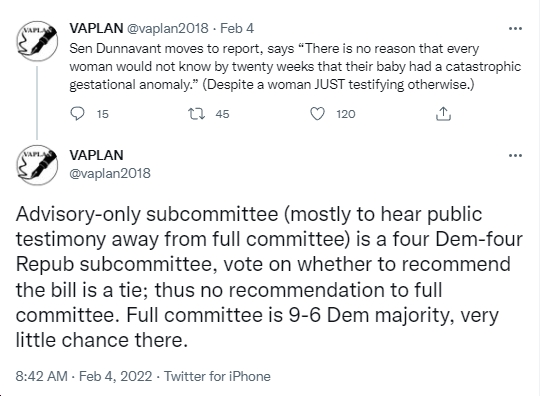Open @vaplan2018 handle under main tweet name
This screenshot has height=396, width=551.
tap(110, 173)
